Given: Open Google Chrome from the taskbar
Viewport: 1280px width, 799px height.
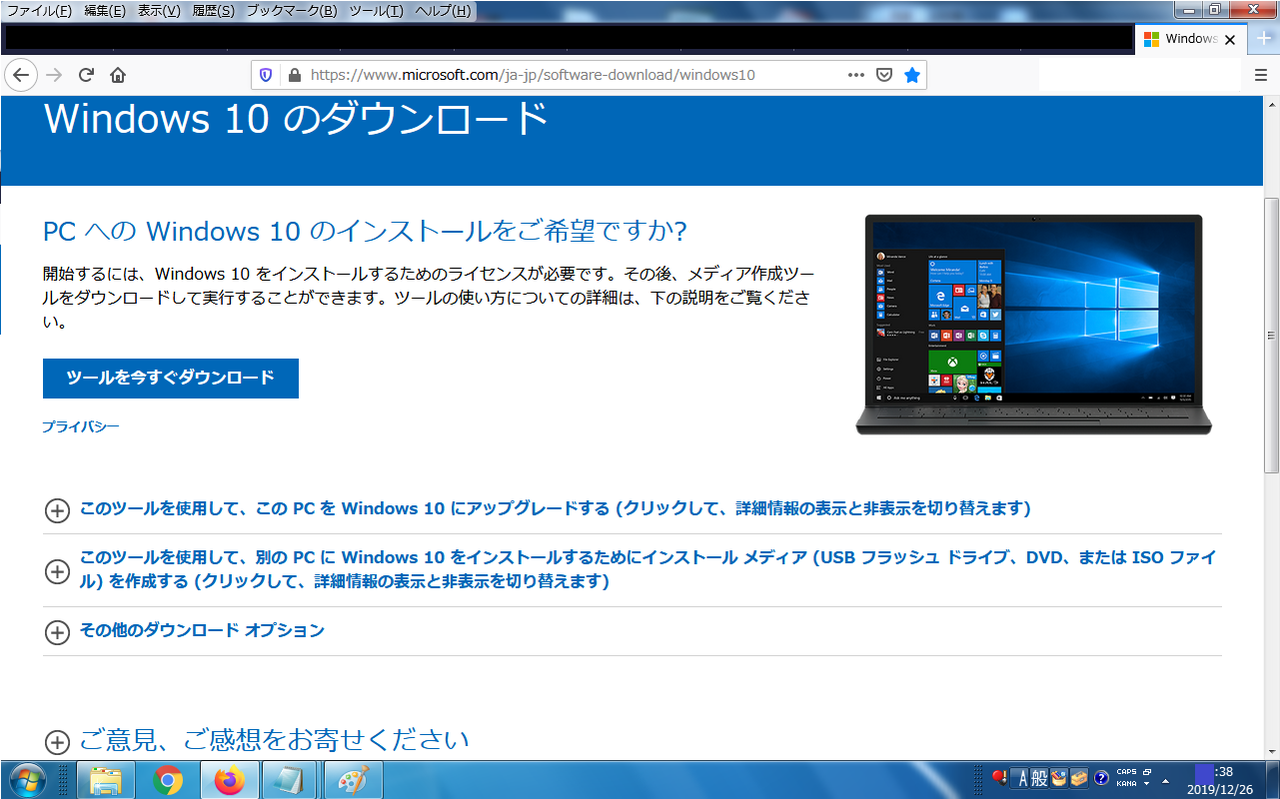Looking at the screenshot, I should tap(168, 779).
